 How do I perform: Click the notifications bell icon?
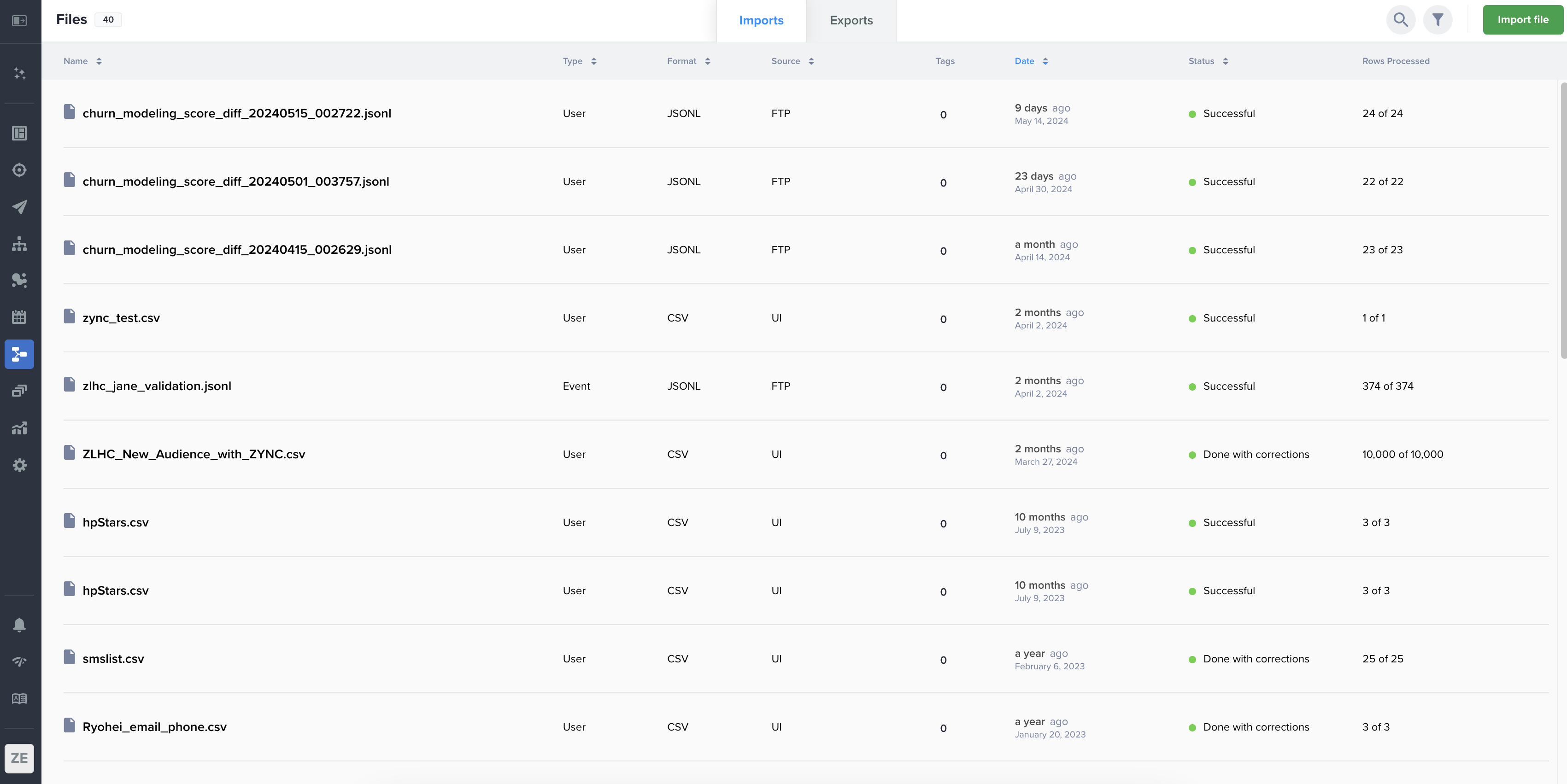19,625
